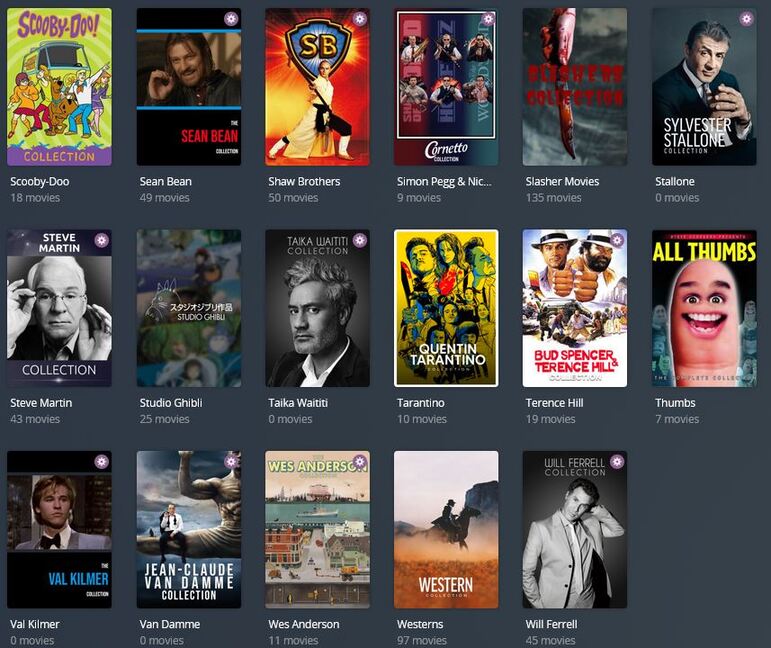
Task: Click the Terence Hill title link
Action: (554, 403)
